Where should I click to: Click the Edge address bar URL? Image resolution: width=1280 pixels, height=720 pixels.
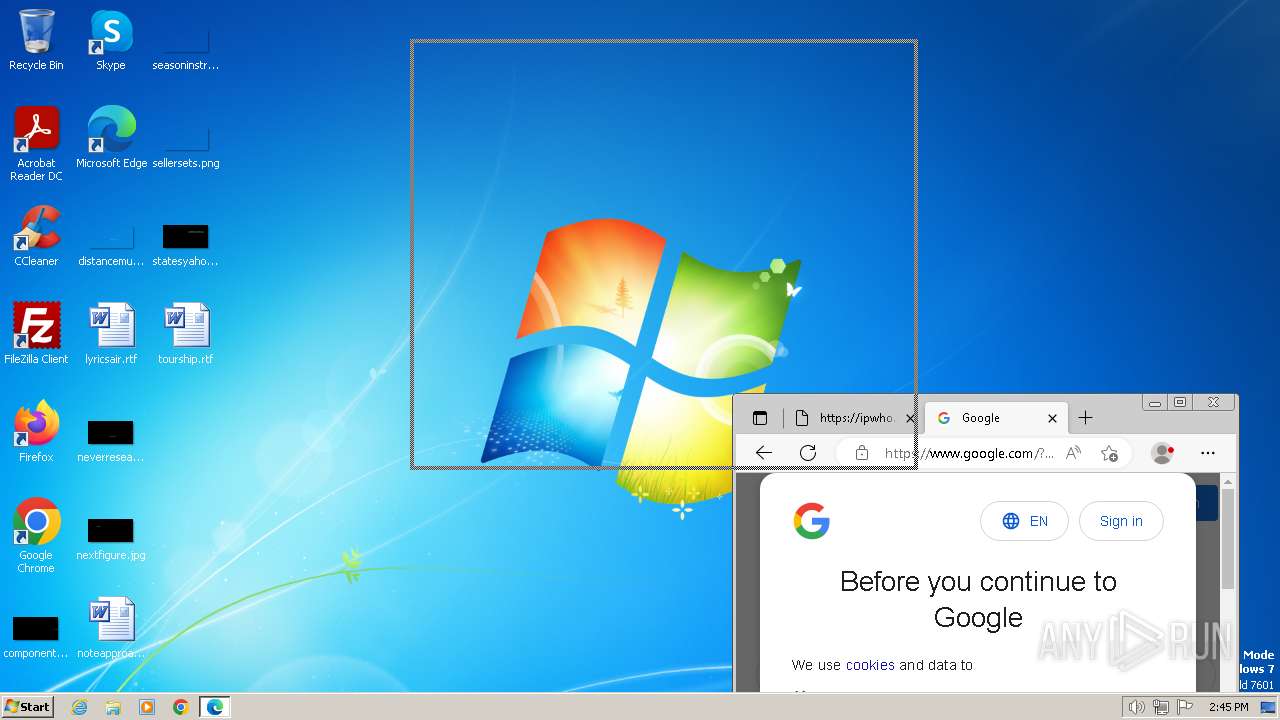[x=969, y=453]
